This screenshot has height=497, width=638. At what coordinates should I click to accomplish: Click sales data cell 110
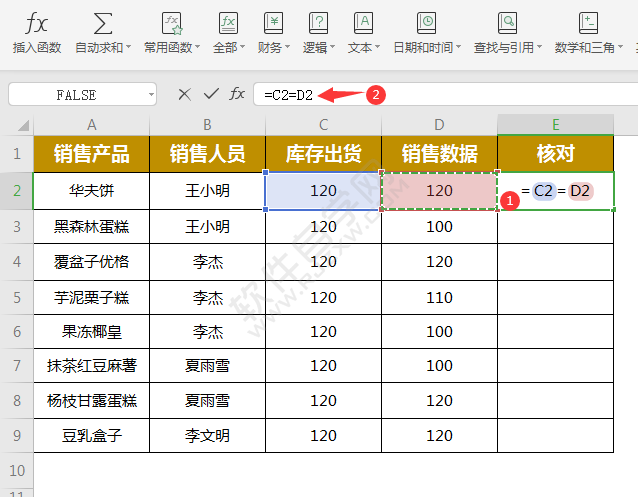click(x=439, y=298)
